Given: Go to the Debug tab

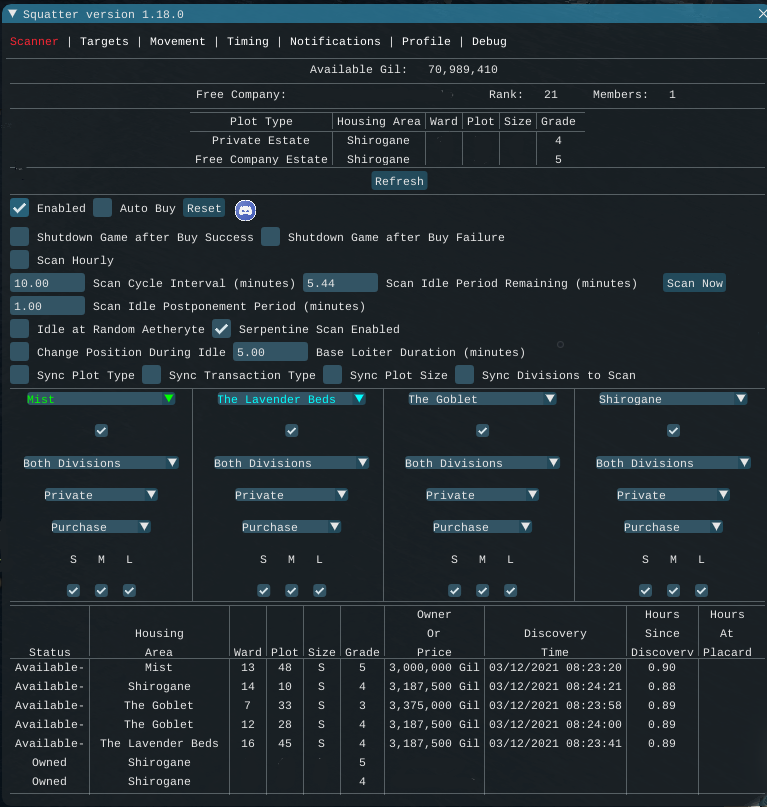Looking at the screenshot, I should click(x=489, y=42).
